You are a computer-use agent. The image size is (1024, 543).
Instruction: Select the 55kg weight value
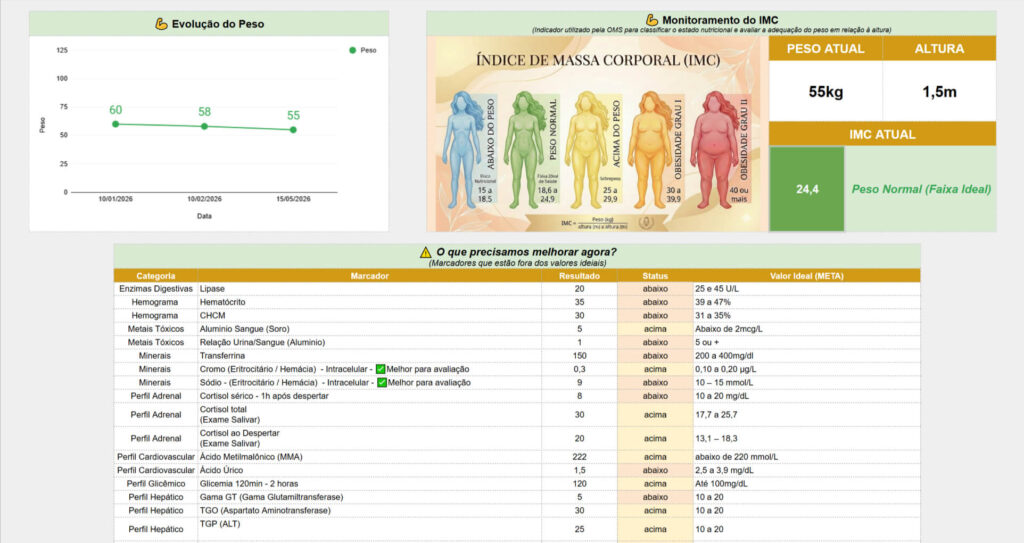click(x=825, y=92)
